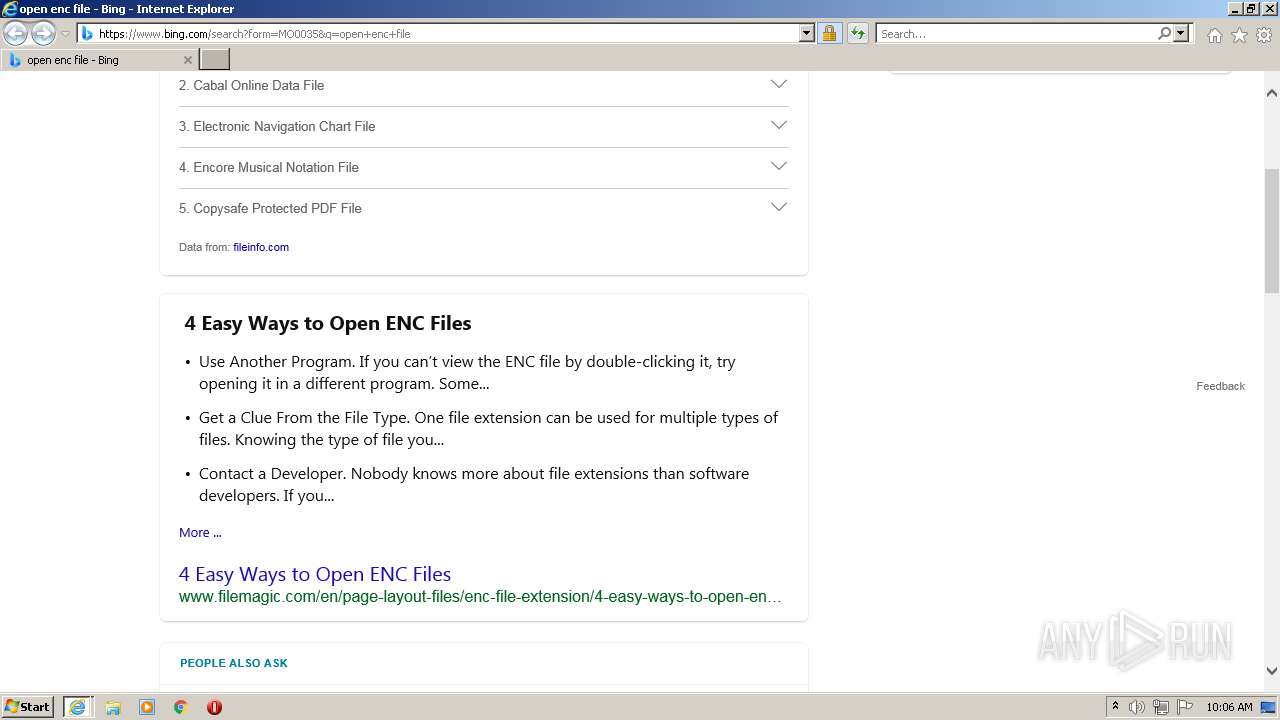Click '4 Easy Ways to Open ENC Files' heading
This screenshot has width=1280, height=720.
[327, 323]
